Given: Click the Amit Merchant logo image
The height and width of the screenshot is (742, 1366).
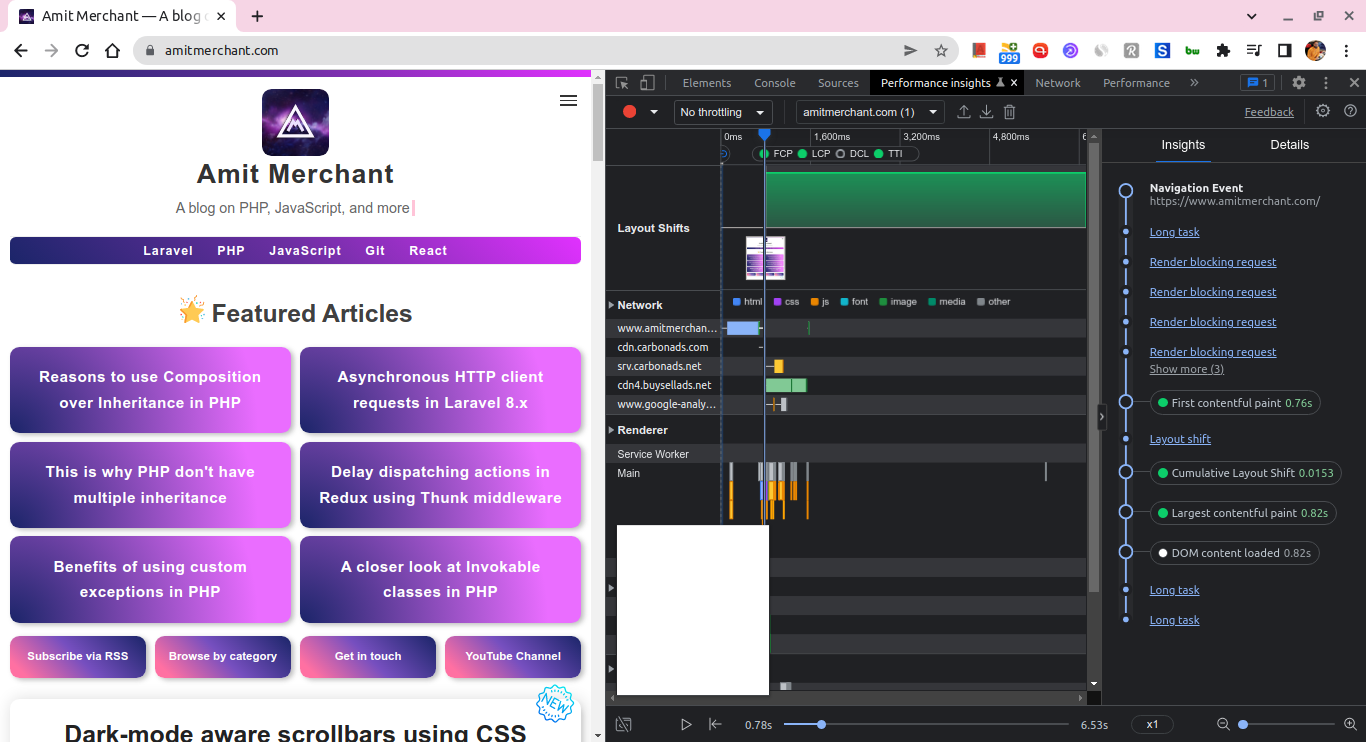Looking at the screenshot, I should (295, 122).
